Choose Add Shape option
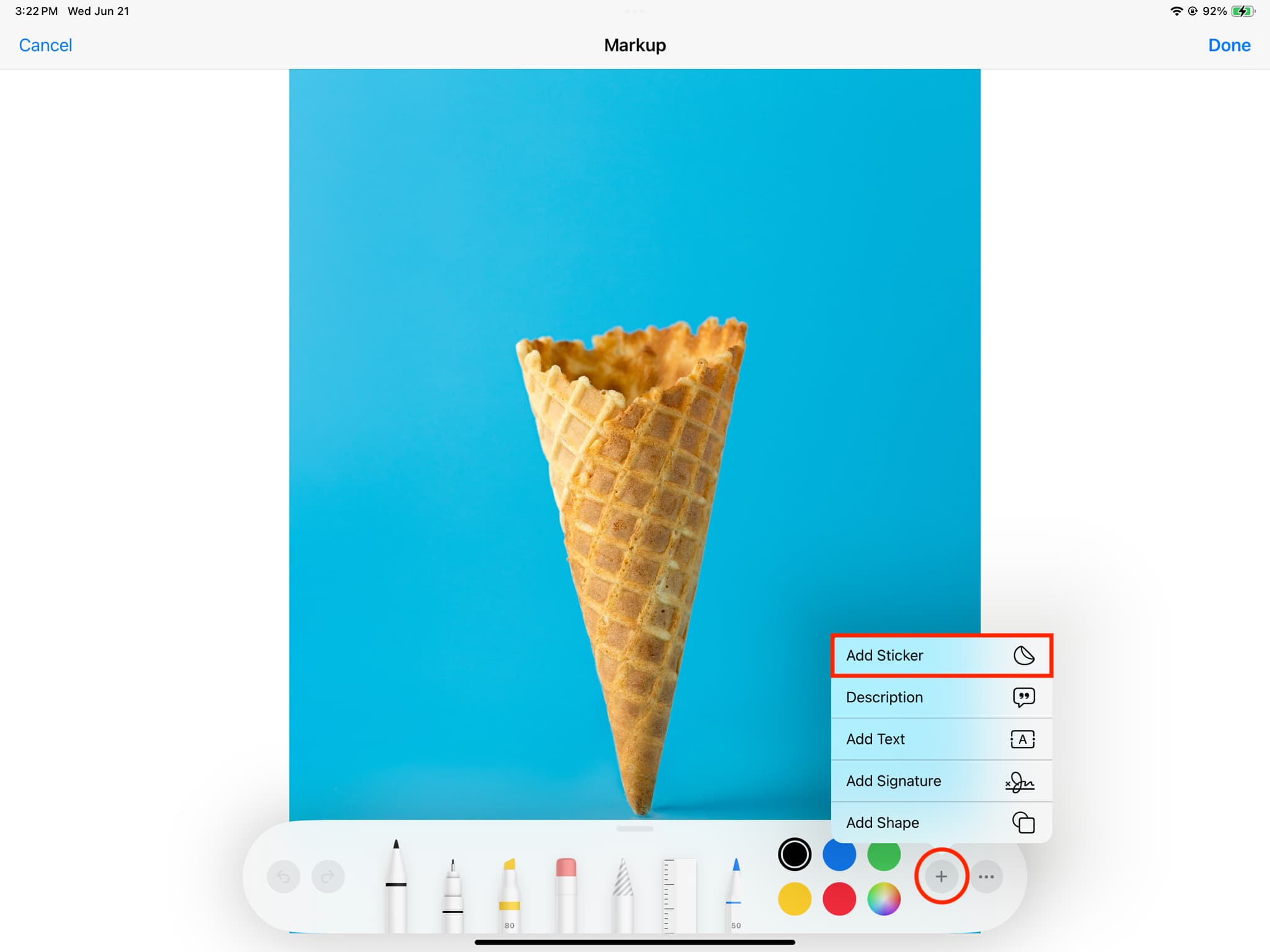The width and height of the screenshot is (1270, 952). tap(941, 822)
